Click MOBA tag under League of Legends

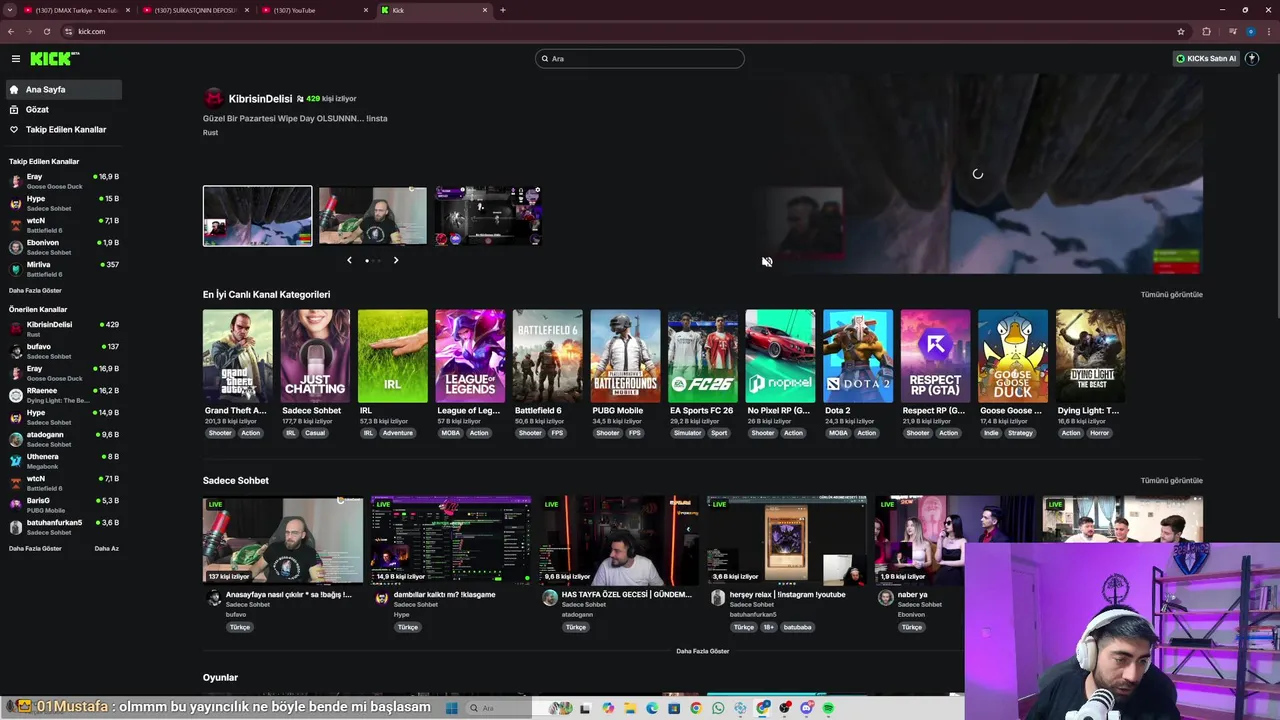450,433
